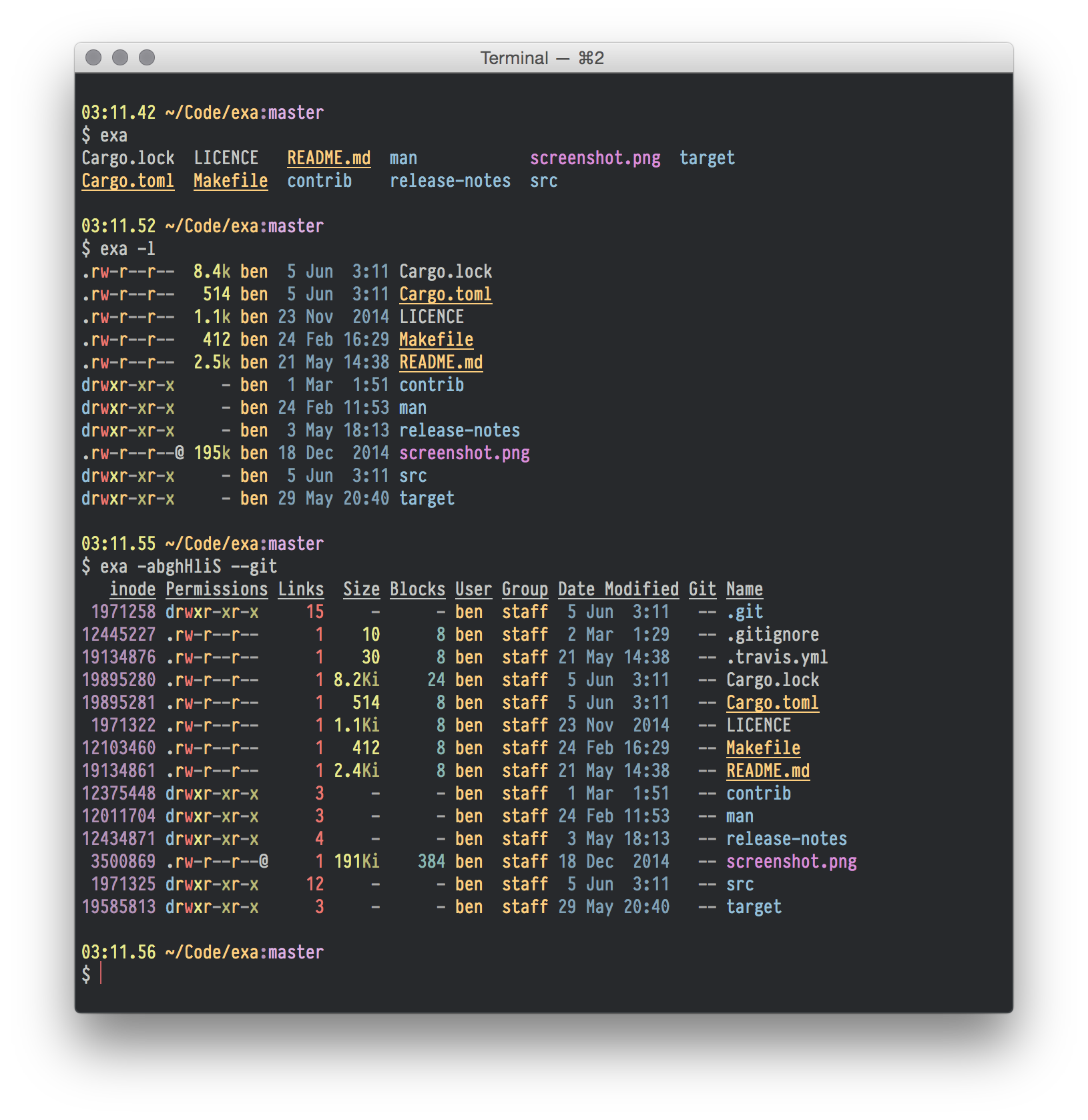Click the "exa -l" command text

coord(127,249)
